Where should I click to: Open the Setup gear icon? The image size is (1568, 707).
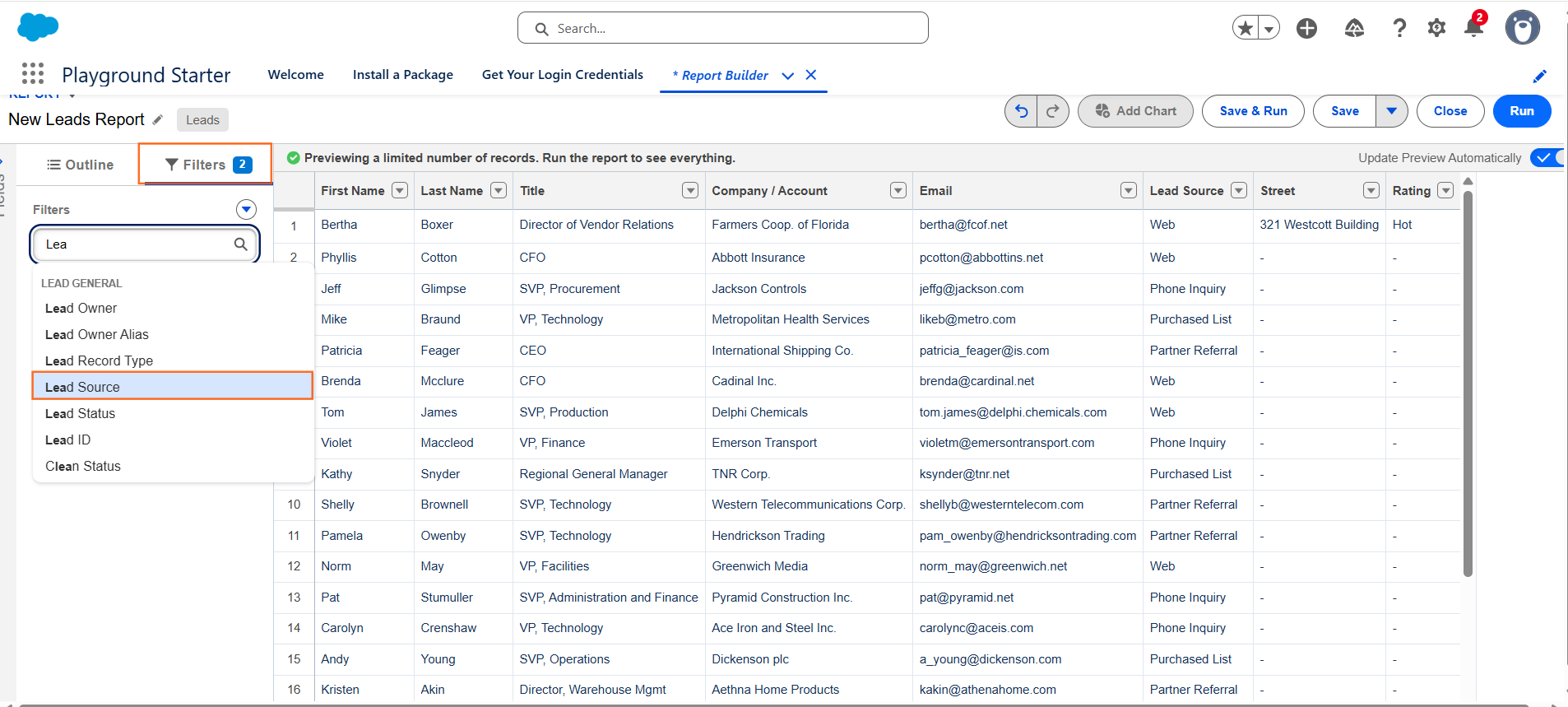click(x=1436, y=28)
